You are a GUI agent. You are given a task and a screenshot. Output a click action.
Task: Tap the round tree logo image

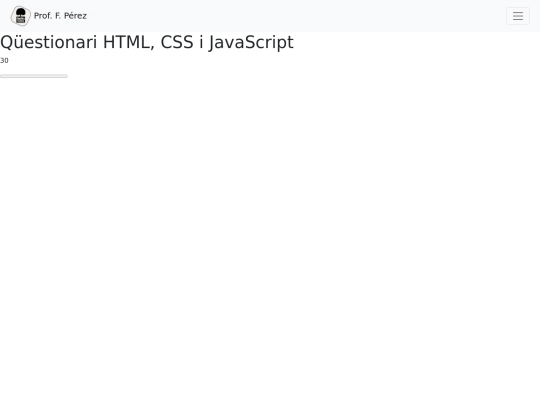pos(21,16)
